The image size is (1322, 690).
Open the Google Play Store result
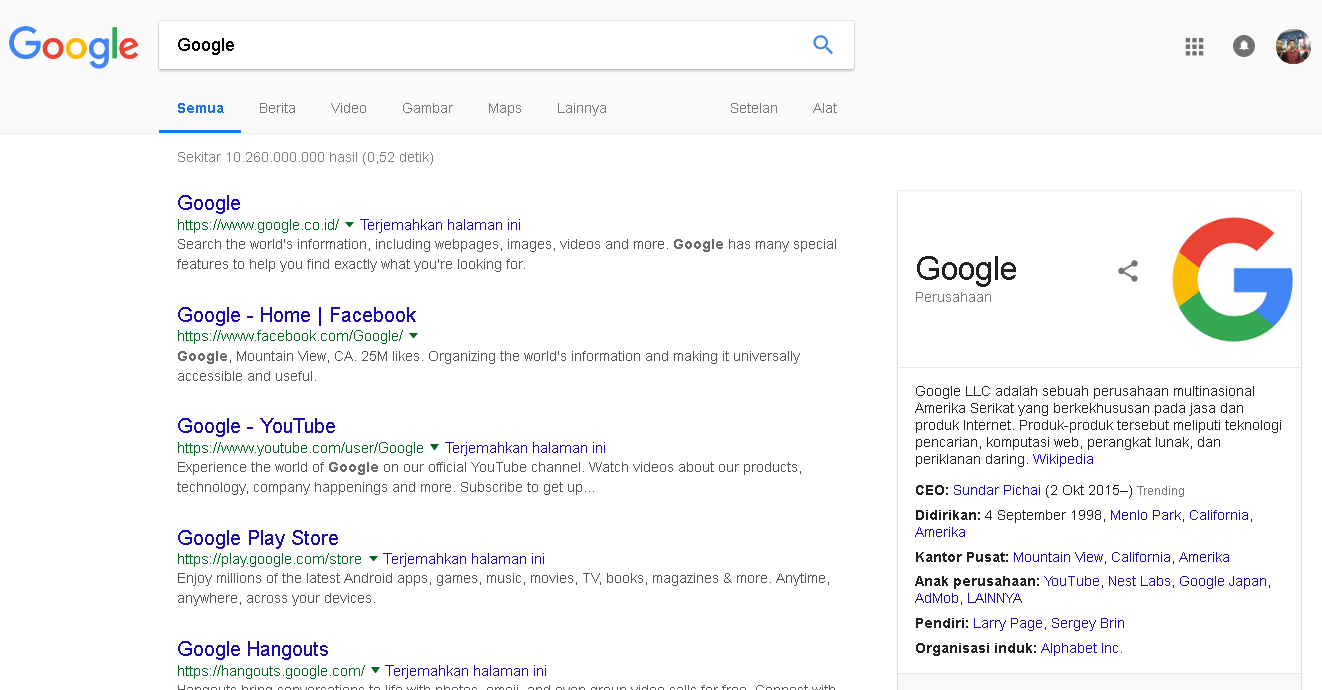(258, 538)
